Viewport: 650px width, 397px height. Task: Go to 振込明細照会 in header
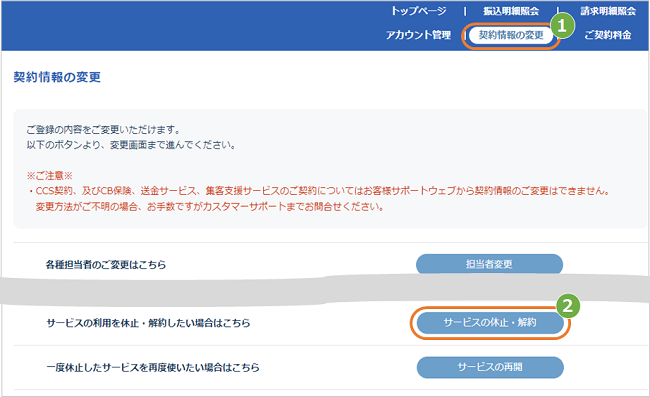coord(511,11)
